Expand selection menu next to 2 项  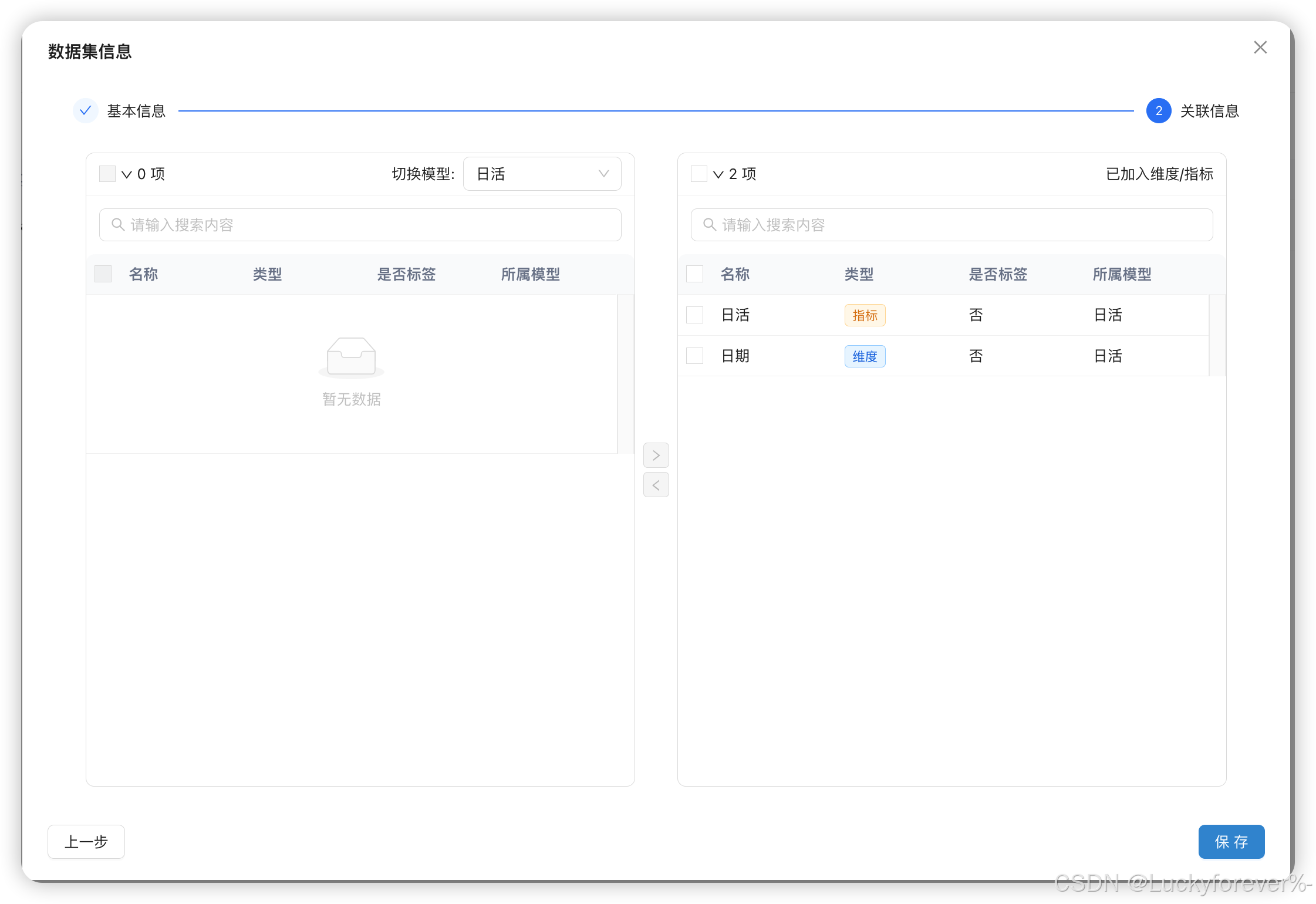point(718,174)
